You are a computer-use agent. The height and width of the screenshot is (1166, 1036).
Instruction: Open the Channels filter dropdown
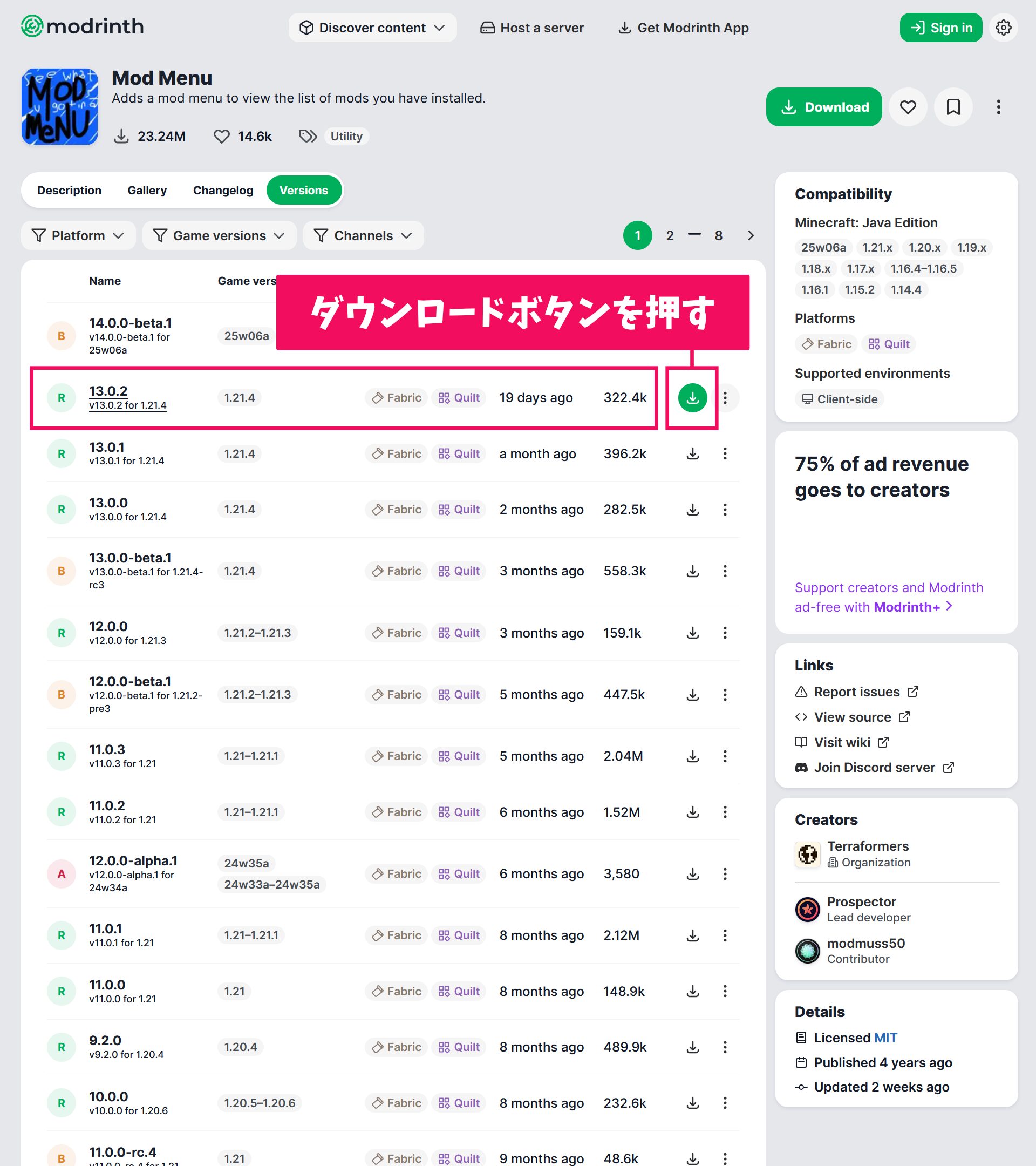pos(363,235)
